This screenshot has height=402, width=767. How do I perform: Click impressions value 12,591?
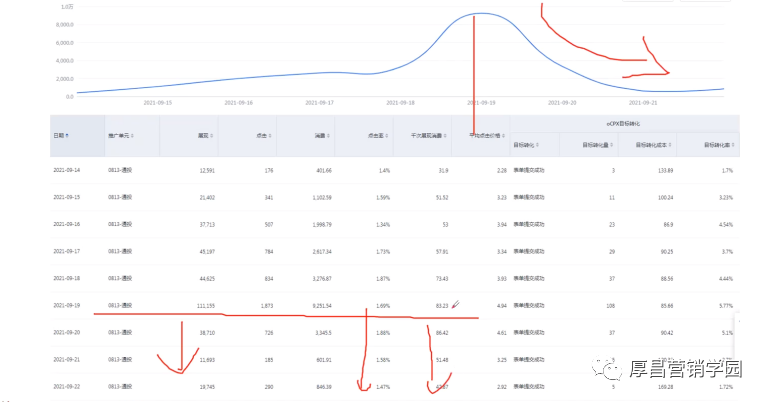tap(207, 171)
